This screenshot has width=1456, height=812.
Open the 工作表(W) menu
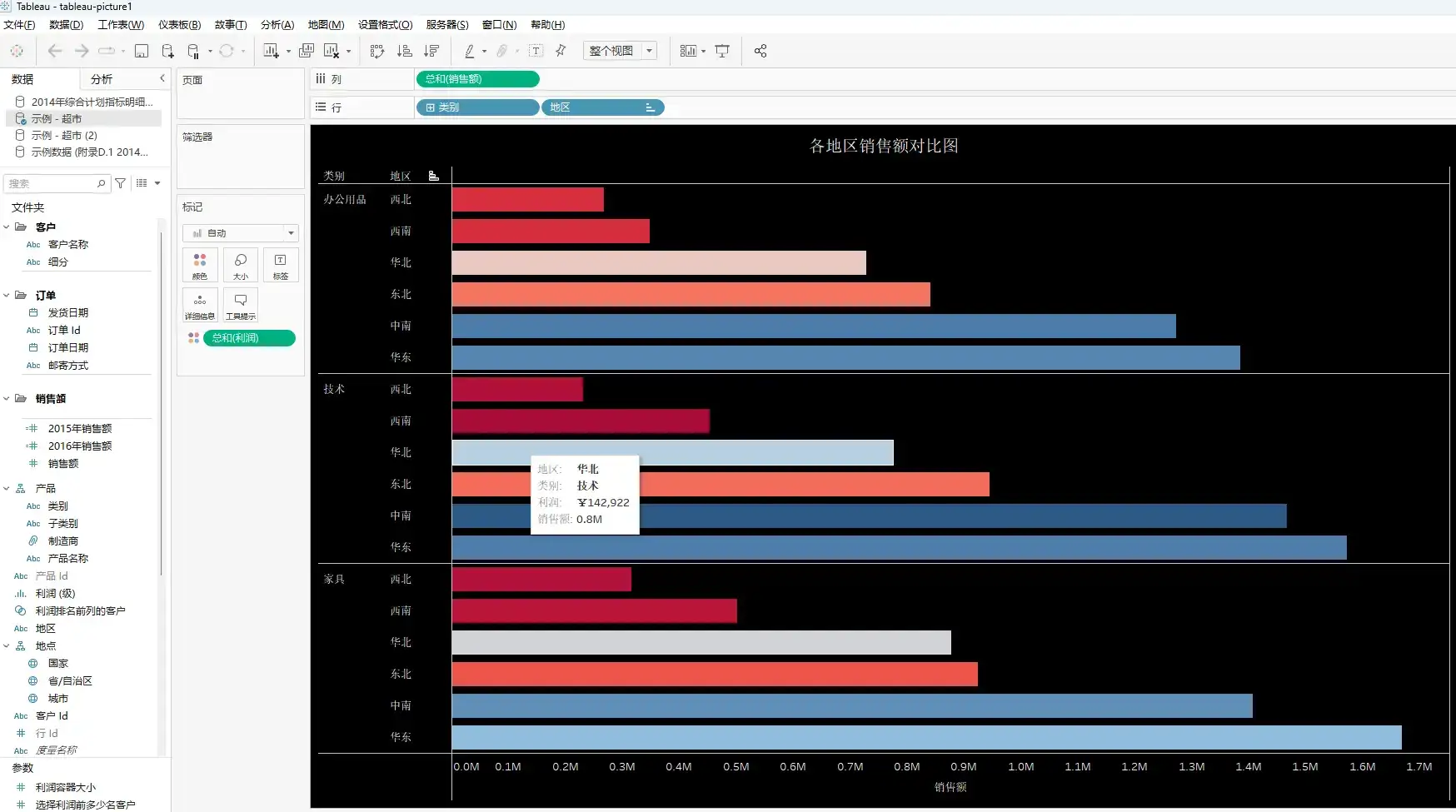(x=121, y=25)
